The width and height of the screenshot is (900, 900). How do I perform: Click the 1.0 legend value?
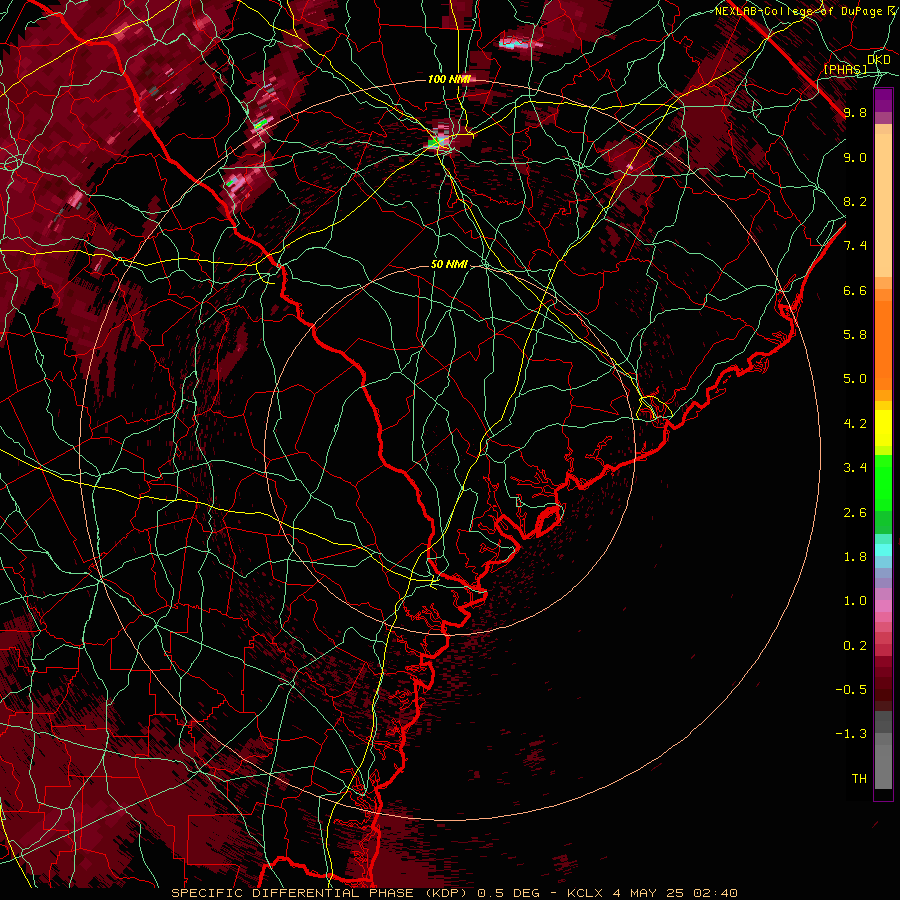tap(855, 602)
